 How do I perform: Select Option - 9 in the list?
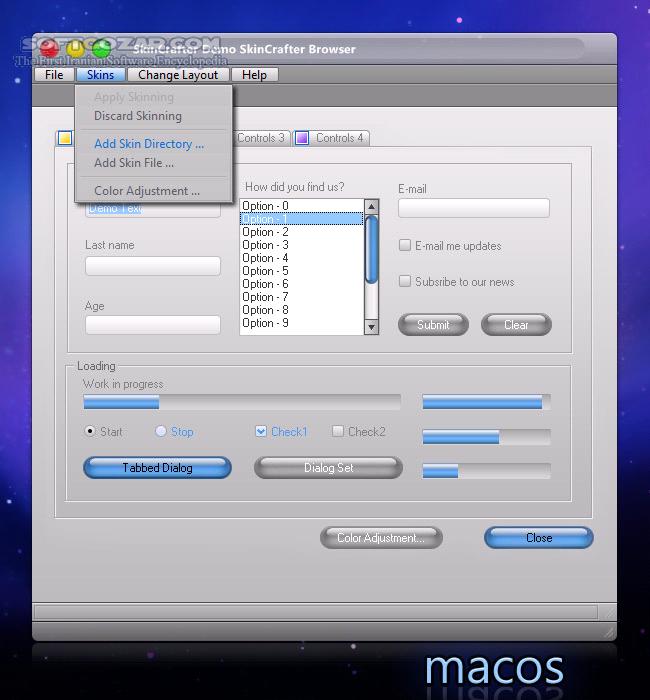click(302, 322)
